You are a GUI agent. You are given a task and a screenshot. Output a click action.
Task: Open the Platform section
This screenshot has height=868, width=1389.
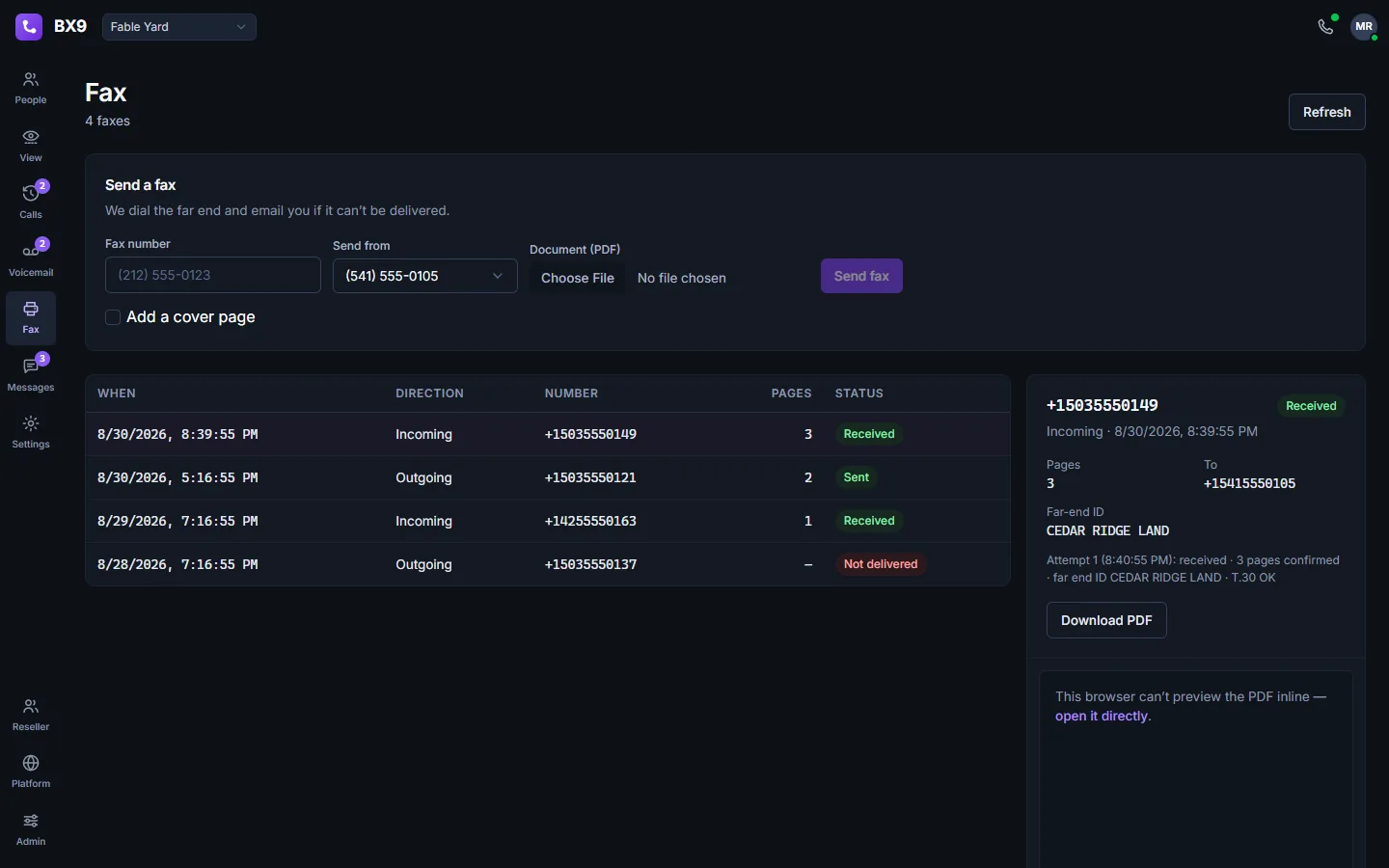pos(31,772)
